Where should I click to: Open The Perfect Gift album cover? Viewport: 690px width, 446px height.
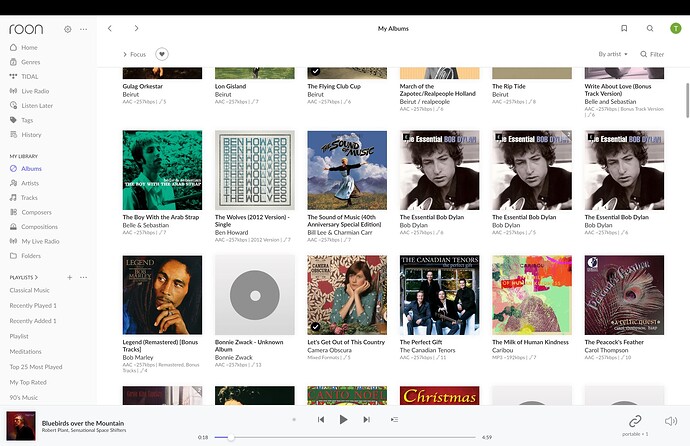click(x=440, y=295)
